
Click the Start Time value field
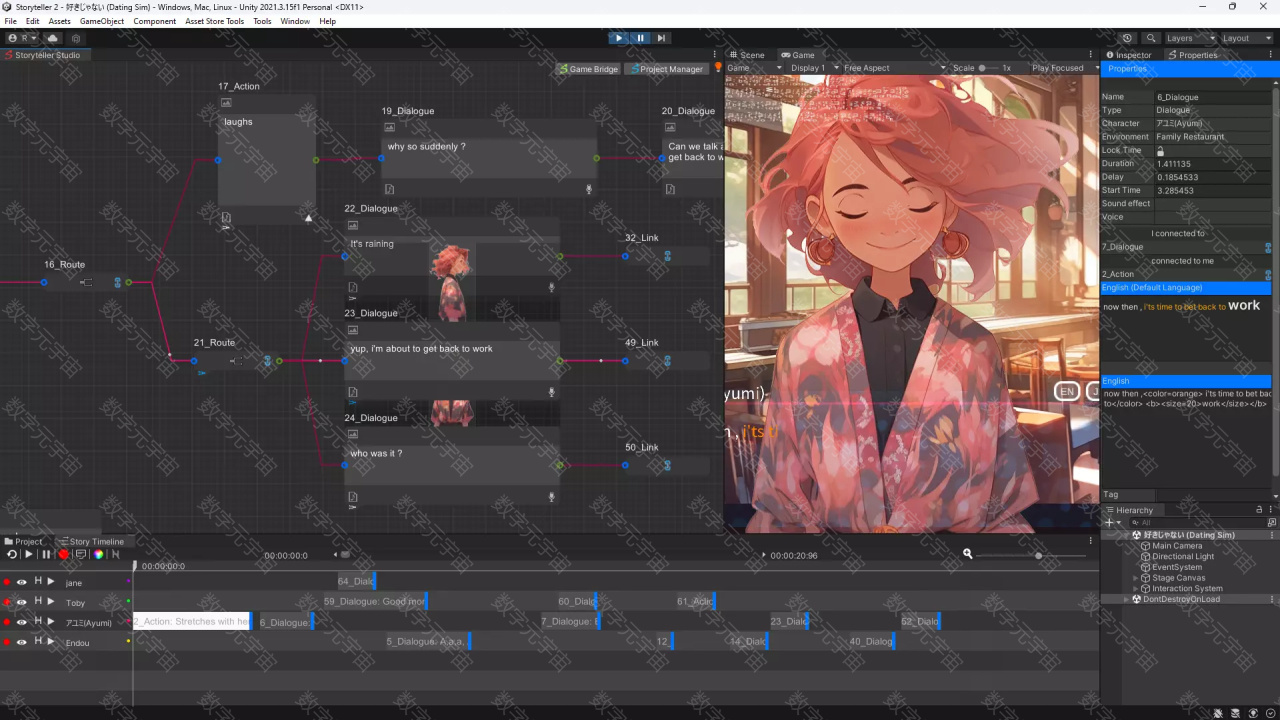coord(1212,190)
